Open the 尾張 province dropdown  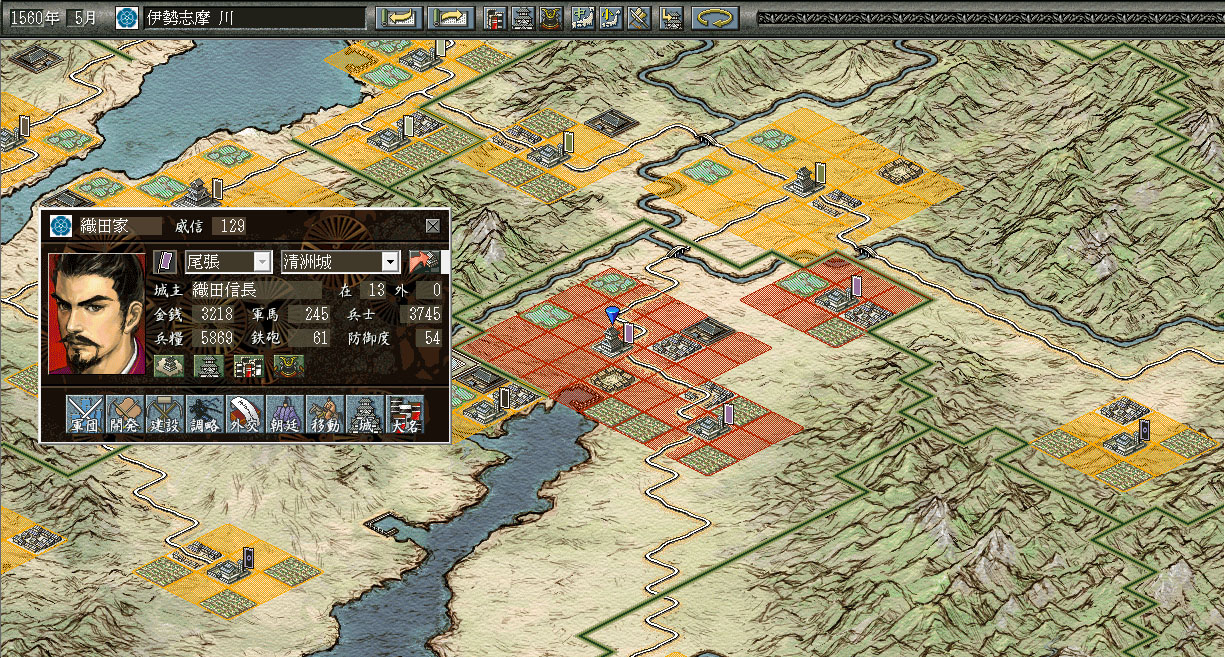tap(263, 261)
